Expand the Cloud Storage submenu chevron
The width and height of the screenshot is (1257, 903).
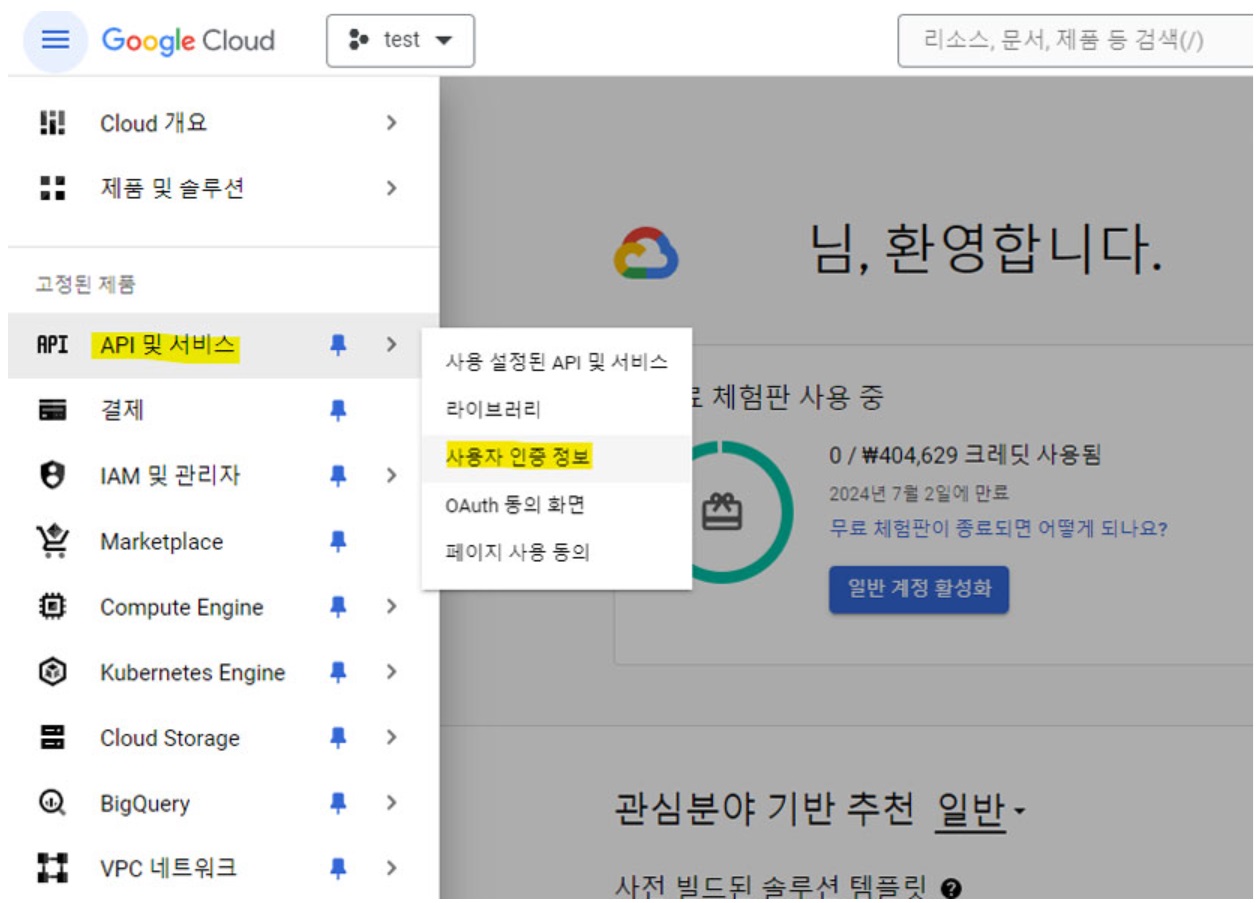(391, 738)
